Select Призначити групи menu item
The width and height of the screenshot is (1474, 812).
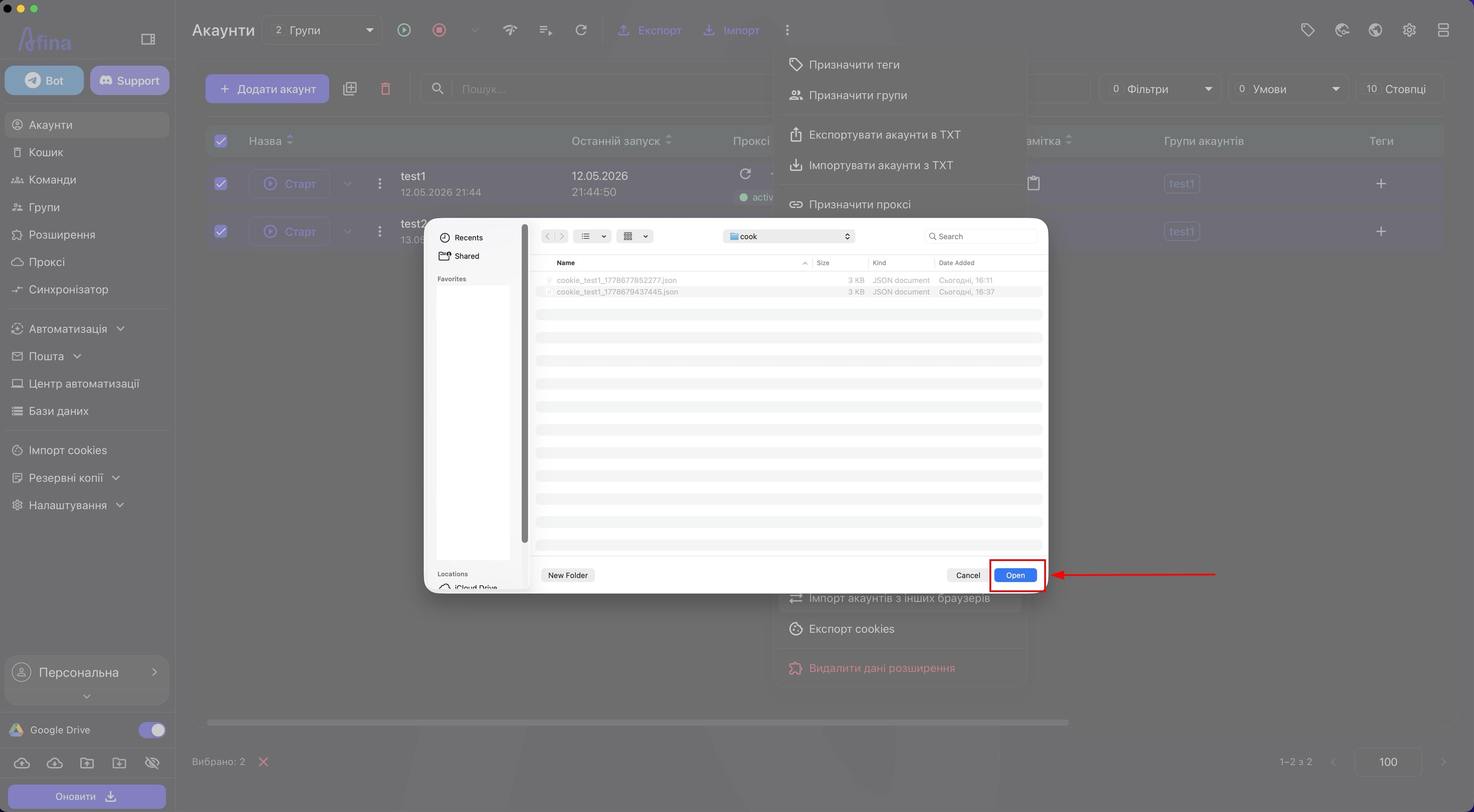click(x=900, y=95)
